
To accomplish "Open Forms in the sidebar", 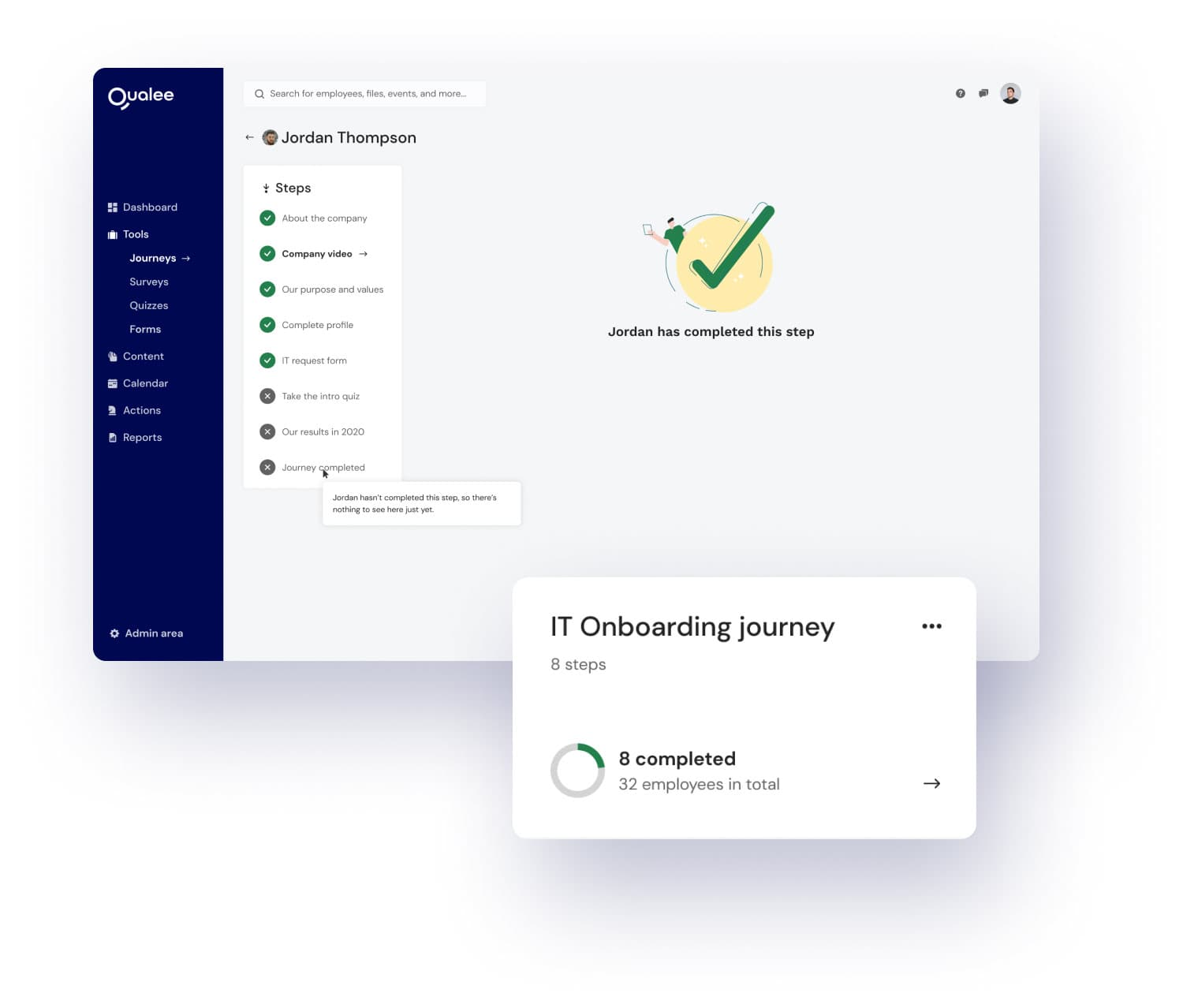I will (x=145, y=330).
